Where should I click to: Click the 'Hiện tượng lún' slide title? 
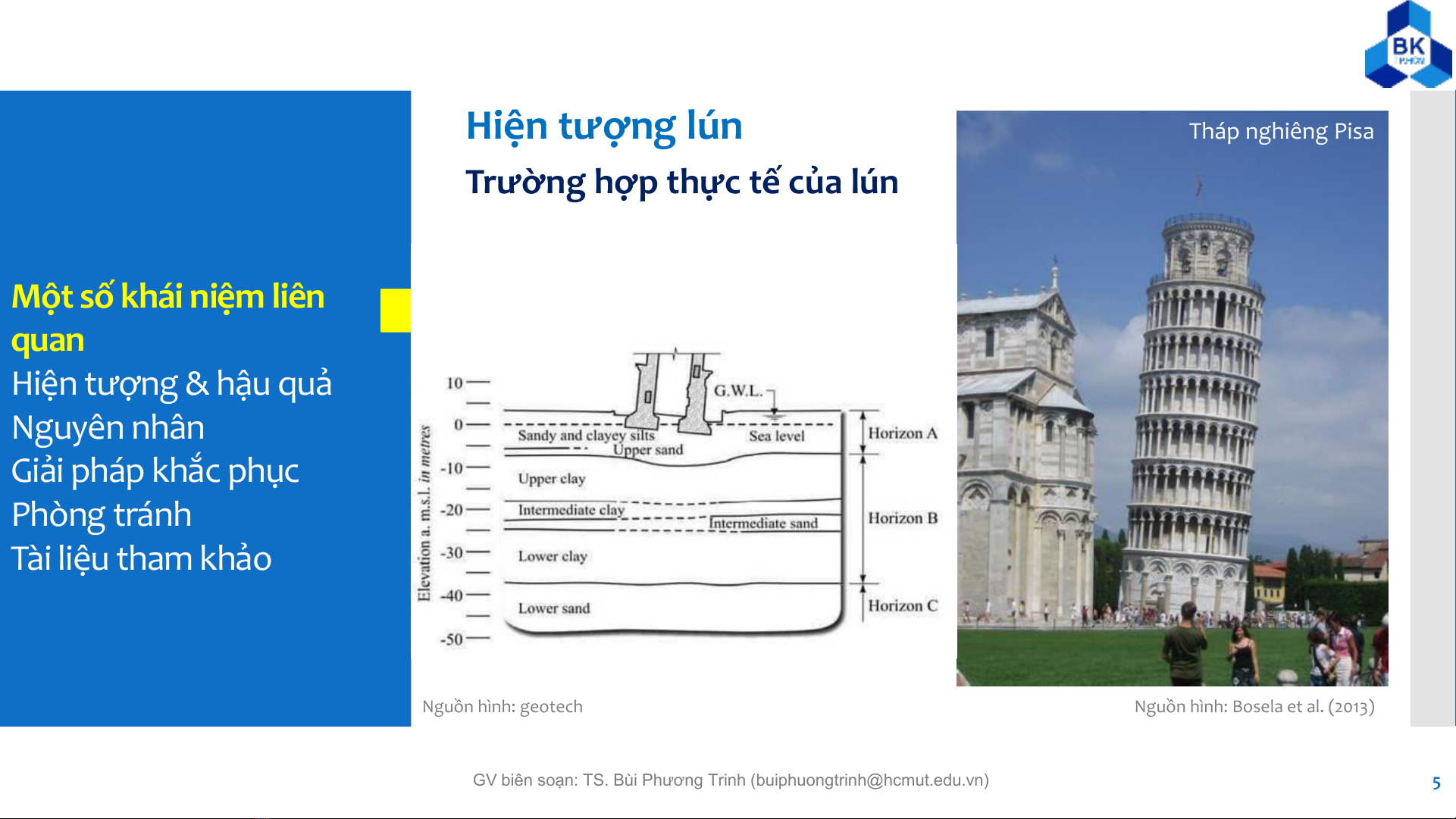point(603,126)
